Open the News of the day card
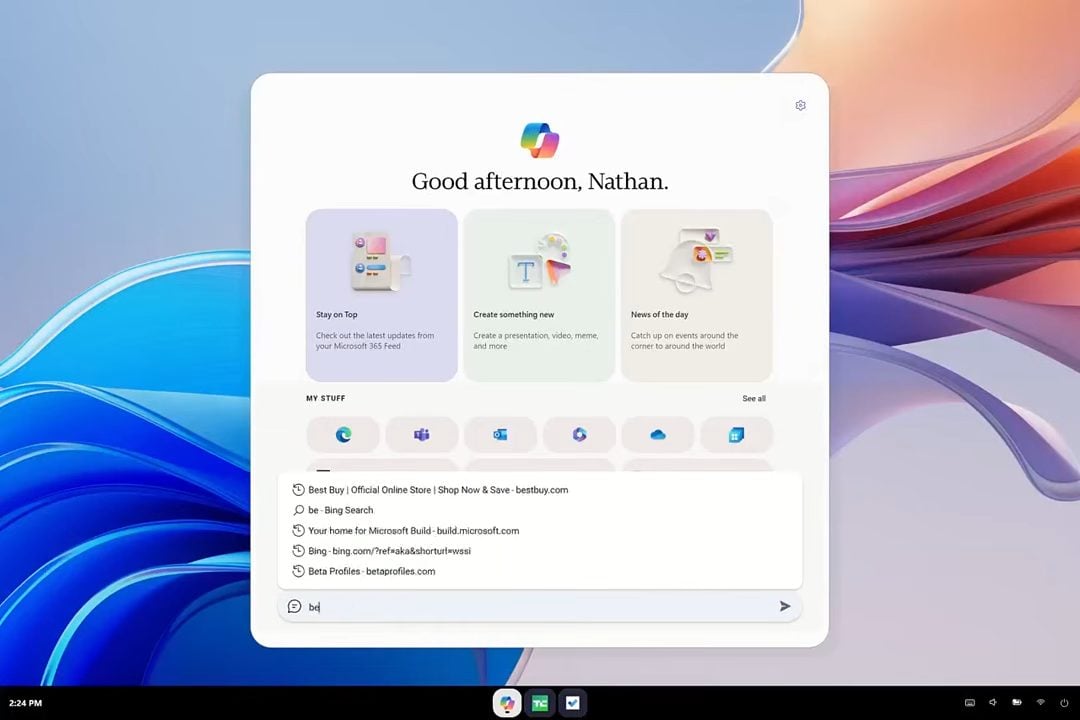The width and height of the screenshot is (1080, 720). coord(696,295)
